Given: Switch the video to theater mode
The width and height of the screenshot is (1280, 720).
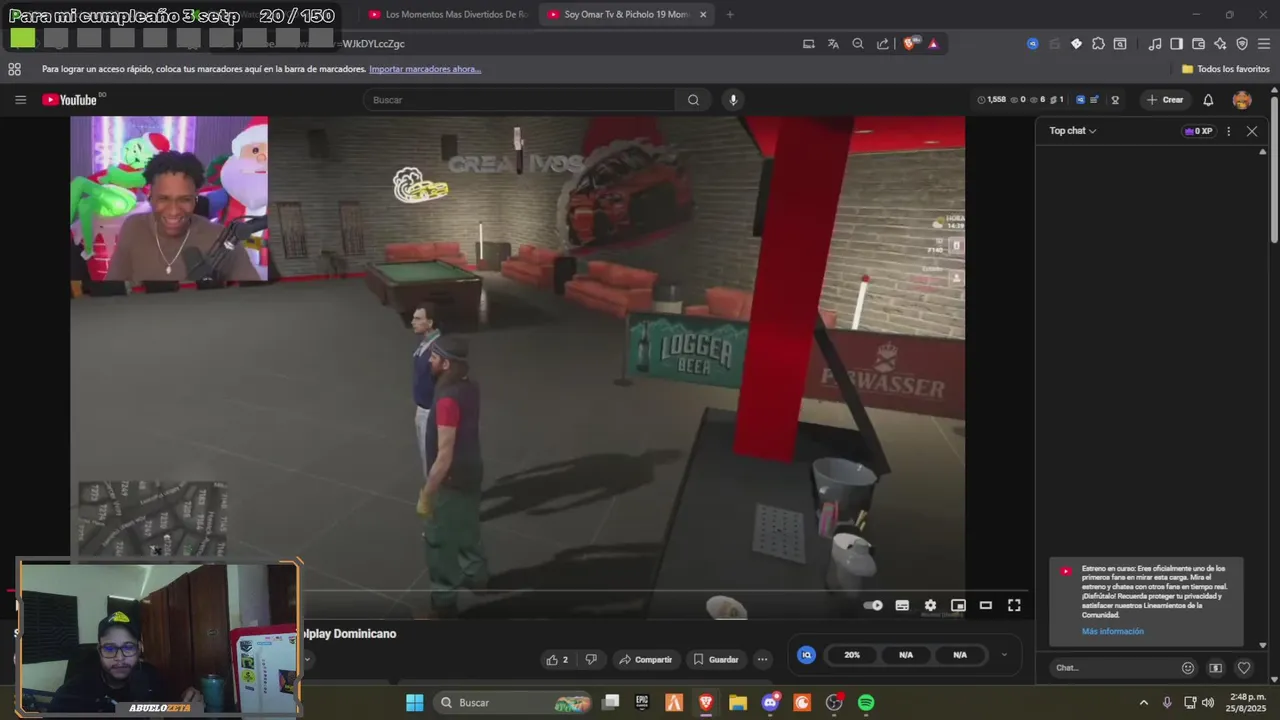Looking at the screenshot, I should [986, 605].
